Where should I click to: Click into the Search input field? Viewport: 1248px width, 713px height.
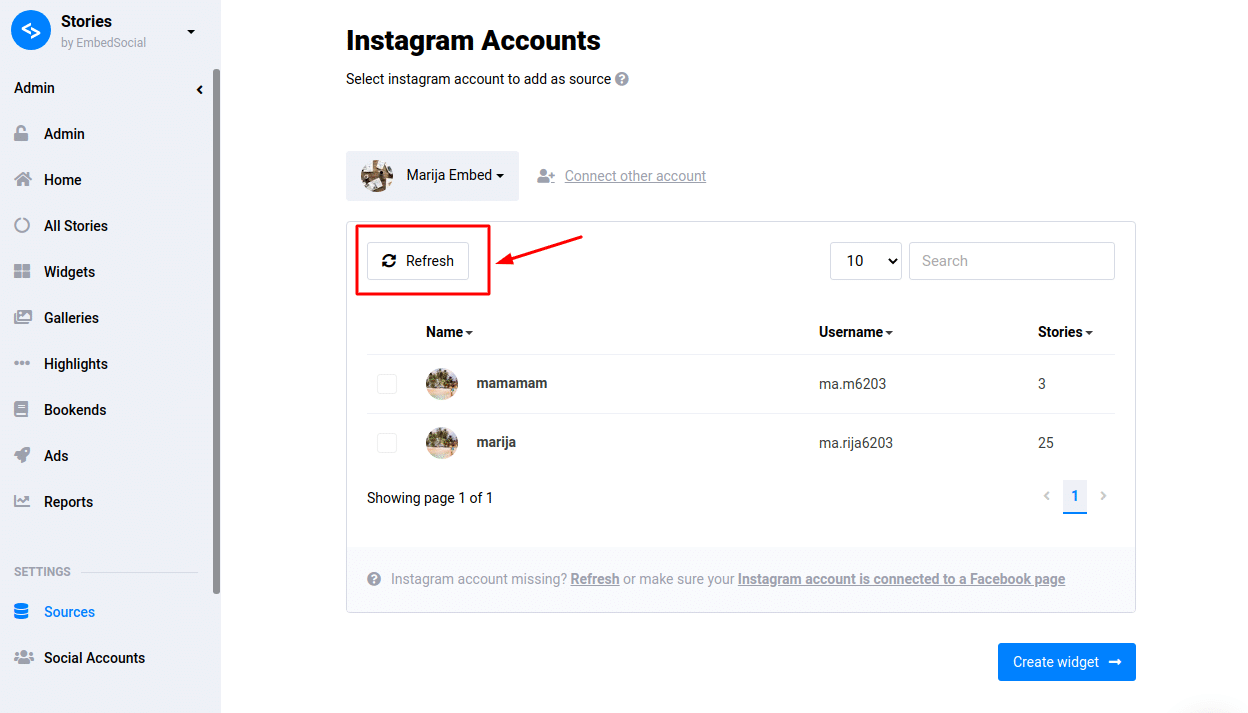1012,261
